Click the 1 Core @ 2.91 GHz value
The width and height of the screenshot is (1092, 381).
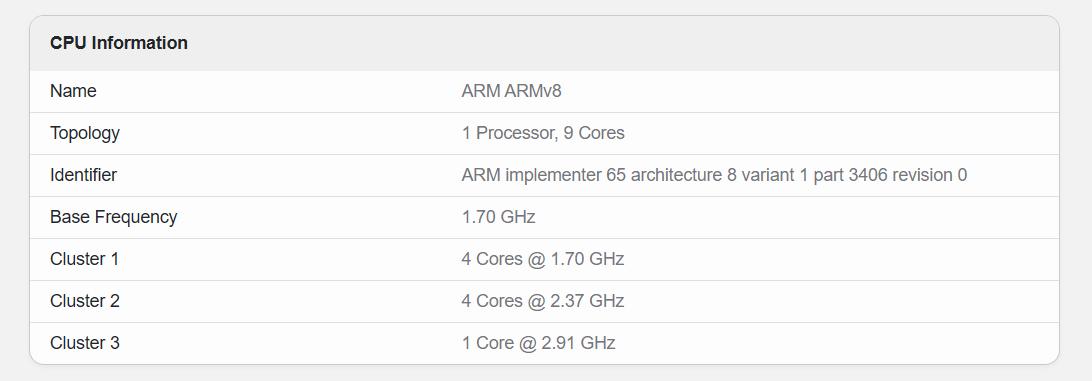click(538, 343)
